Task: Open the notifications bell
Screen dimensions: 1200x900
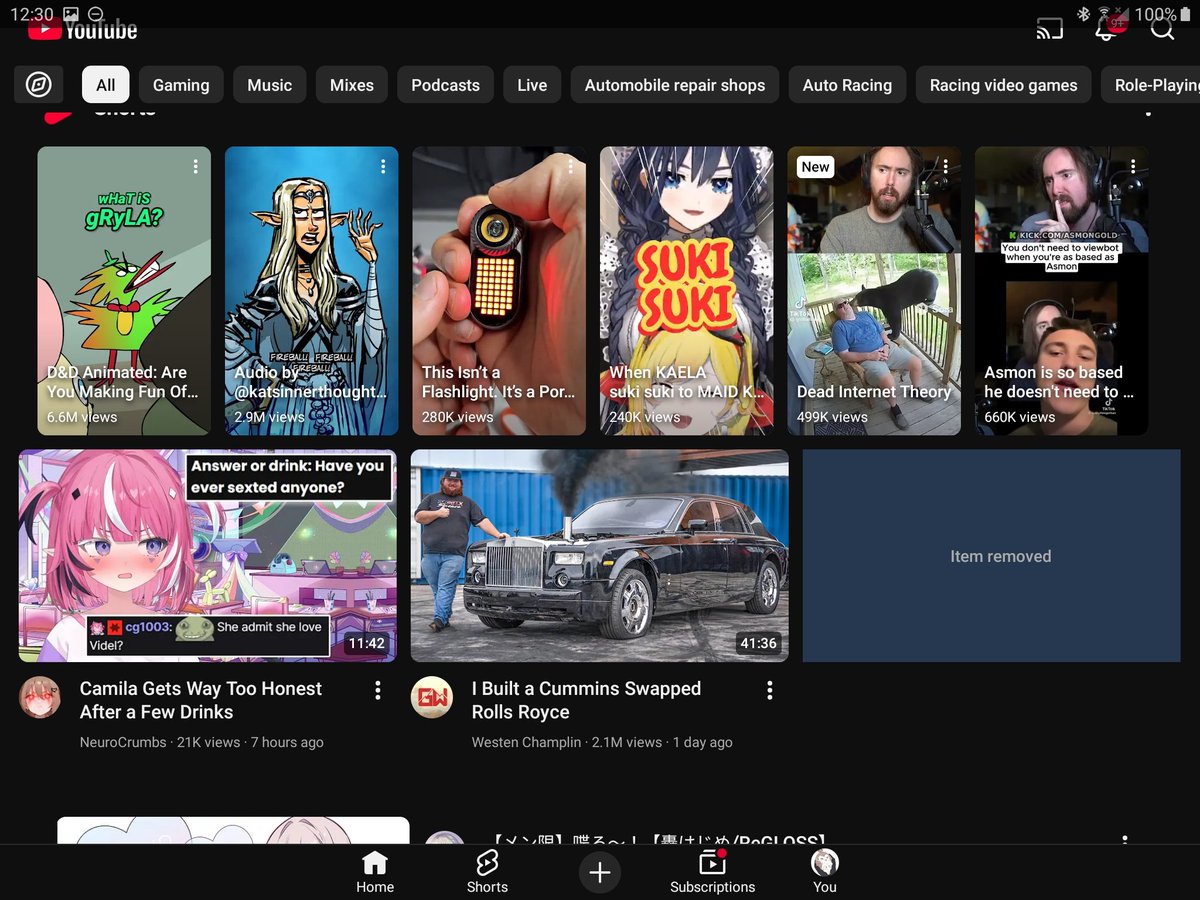Action: click(x=1107, y=28)
